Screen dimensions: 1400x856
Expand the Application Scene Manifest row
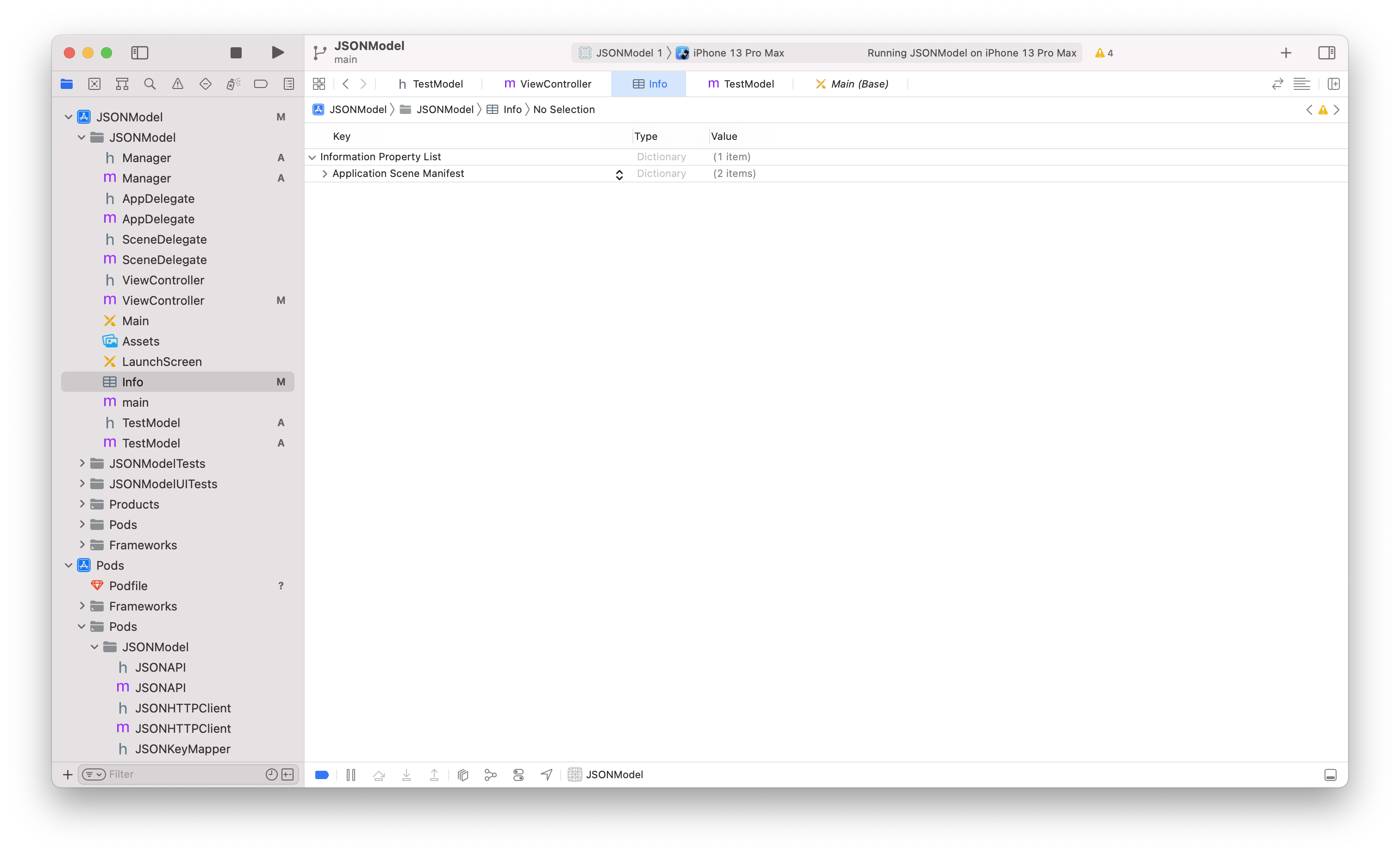tap(325, 174)
